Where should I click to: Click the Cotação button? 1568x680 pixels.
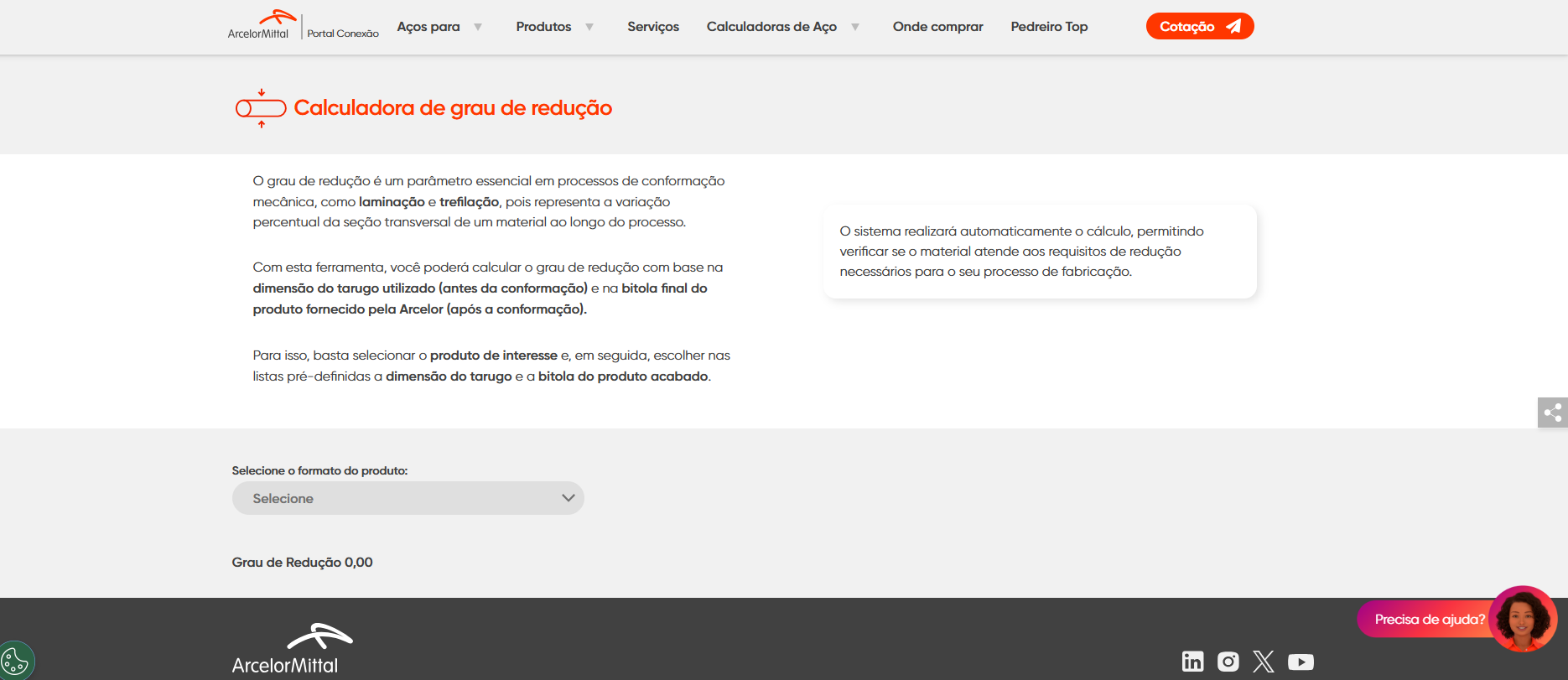[x=1199, y=27]
